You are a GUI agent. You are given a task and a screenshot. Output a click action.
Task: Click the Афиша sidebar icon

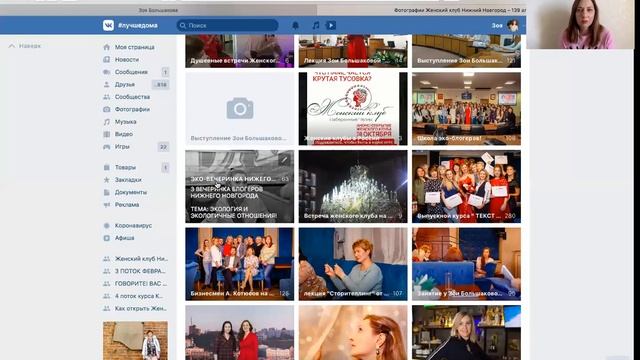(x=107, y=238)
